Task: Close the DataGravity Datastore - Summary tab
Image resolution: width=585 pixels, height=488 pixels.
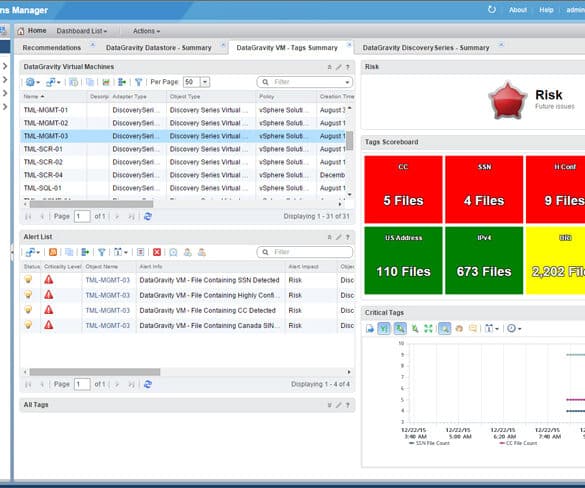Action: (x=223, y=45)
